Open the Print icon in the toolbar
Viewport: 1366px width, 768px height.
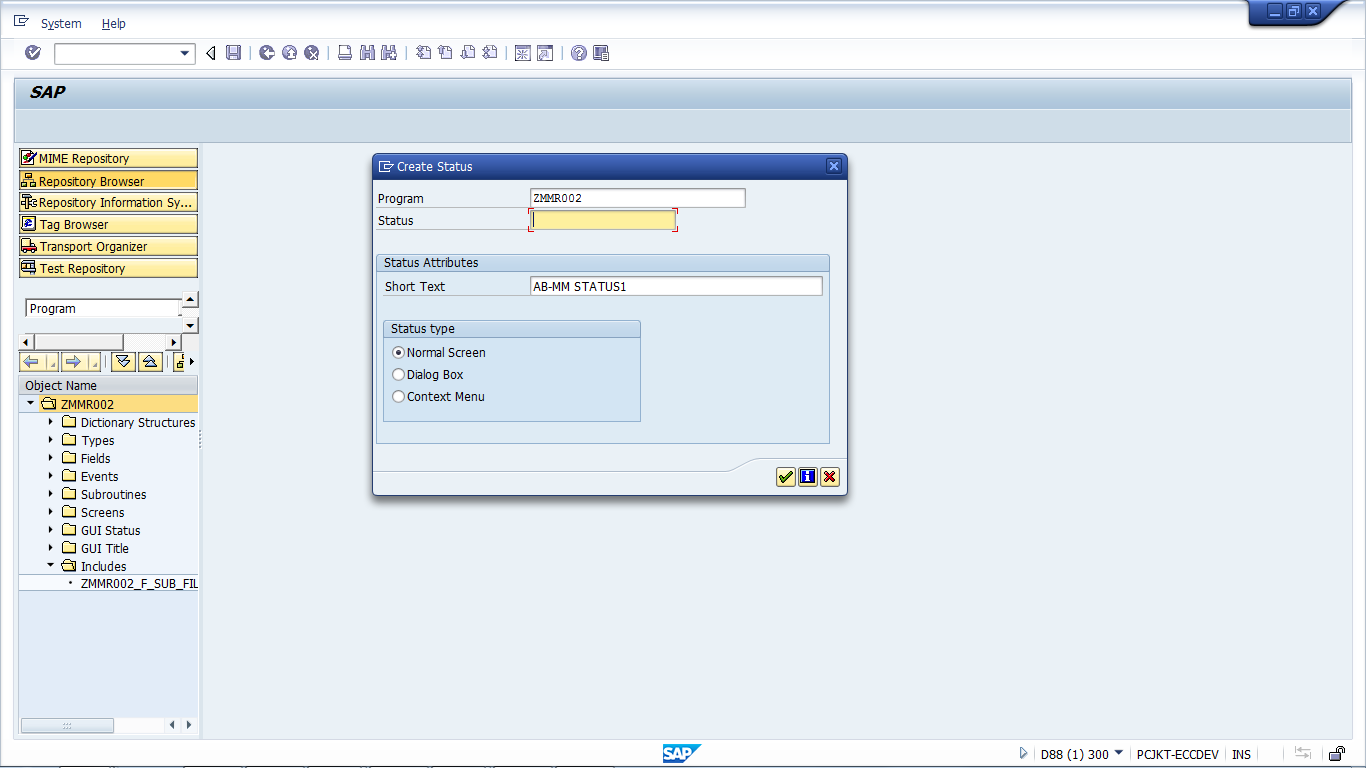(x=343, y=53)
